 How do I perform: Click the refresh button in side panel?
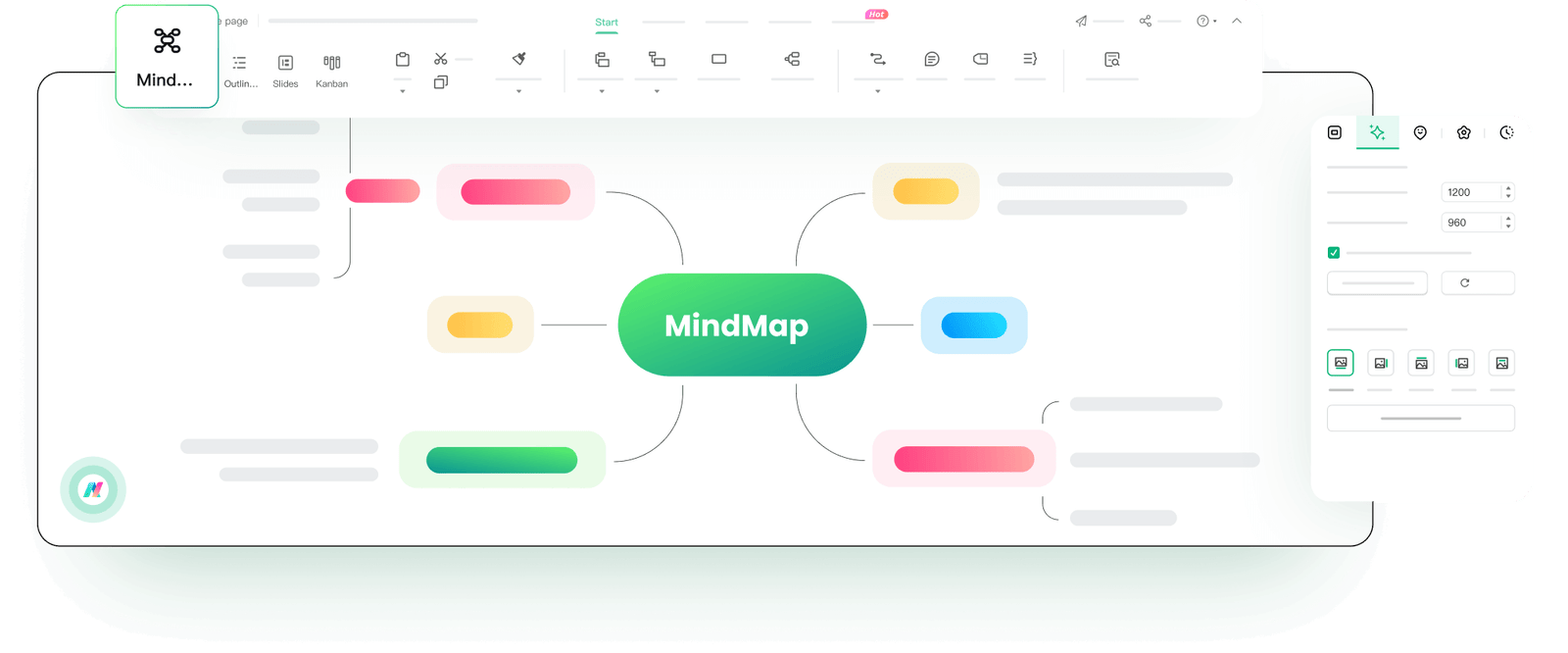[x=1465, y=283]
